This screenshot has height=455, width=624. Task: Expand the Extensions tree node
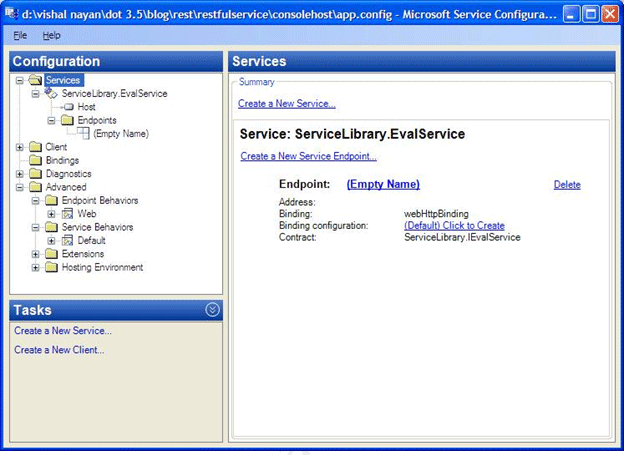[36, 254]
